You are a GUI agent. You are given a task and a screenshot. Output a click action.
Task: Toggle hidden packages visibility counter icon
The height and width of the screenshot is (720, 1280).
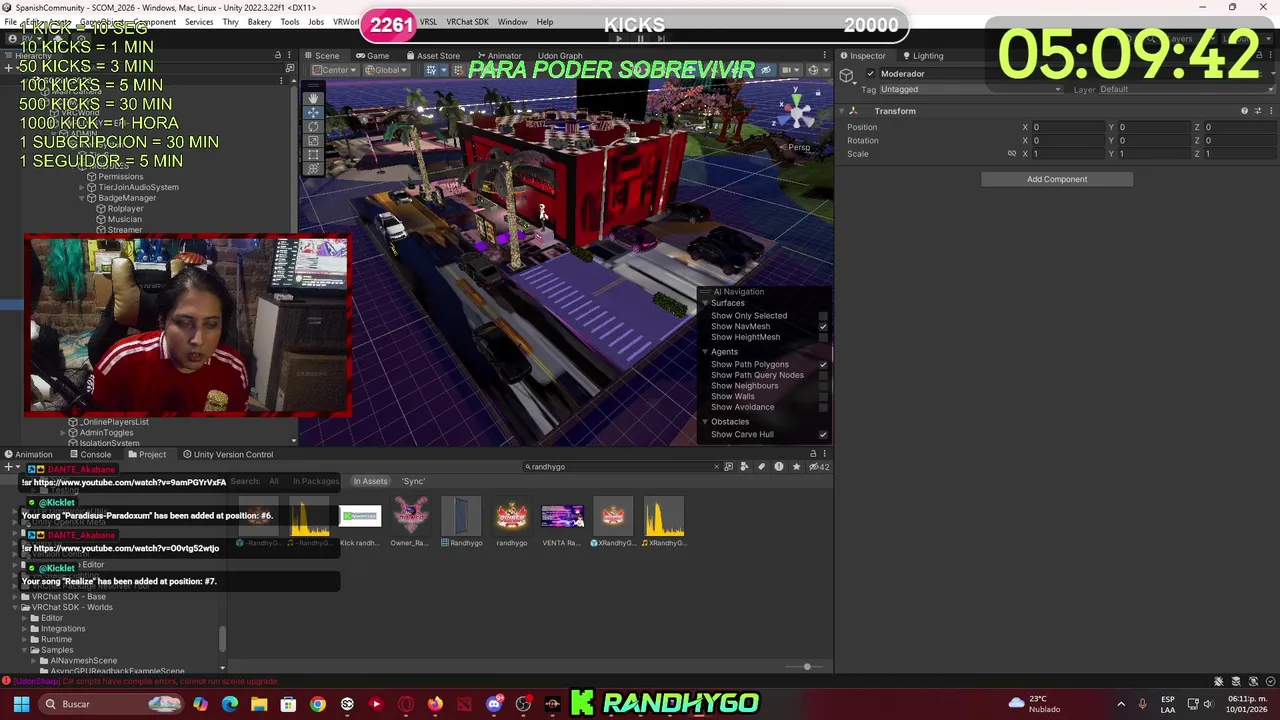click(x=818, y=467)
